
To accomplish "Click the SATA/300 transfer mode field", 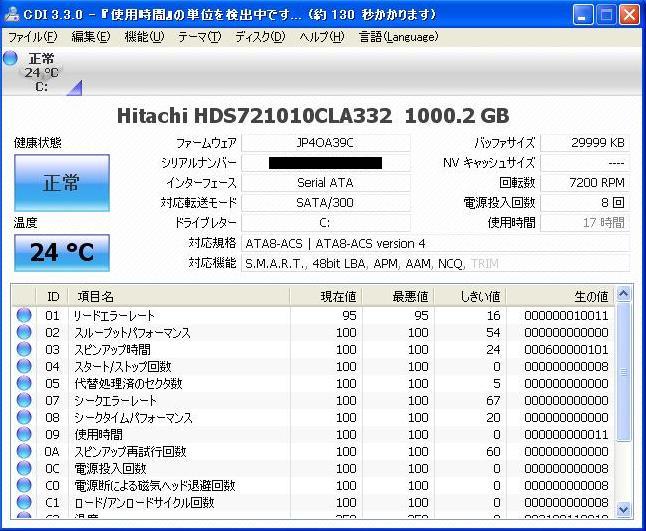I will pyautogui.click(x=325, y=202).
